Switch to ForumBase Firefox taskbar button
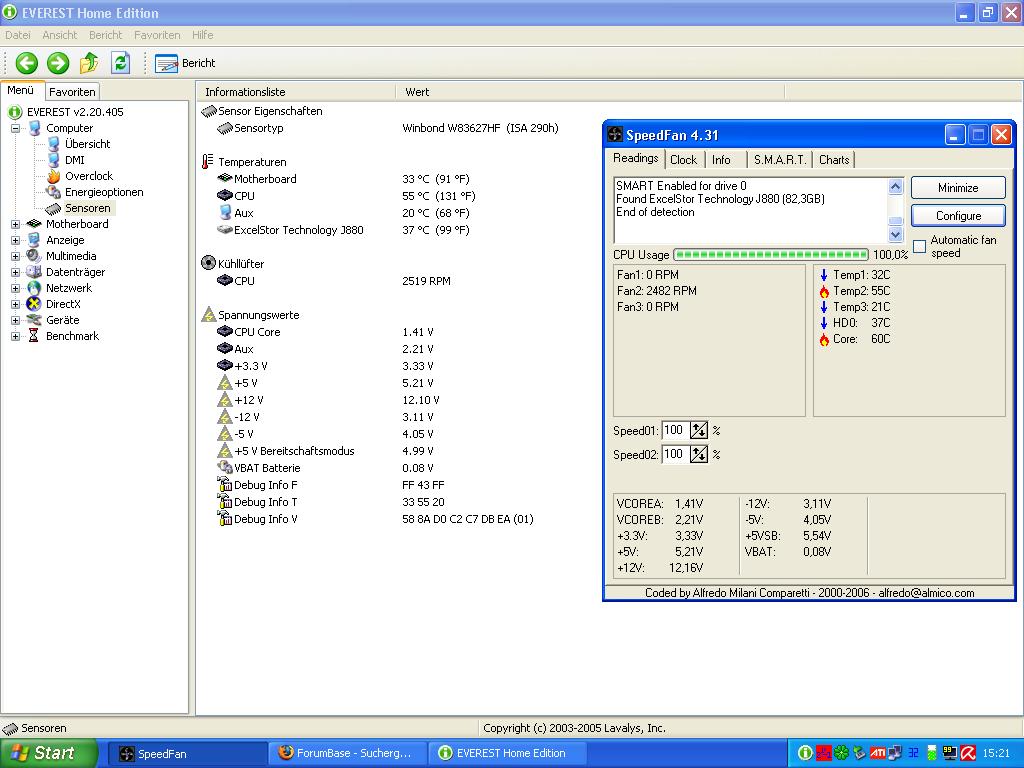Screen dimensions: 1024x768 pyautogui.click(x=347, y=753)
